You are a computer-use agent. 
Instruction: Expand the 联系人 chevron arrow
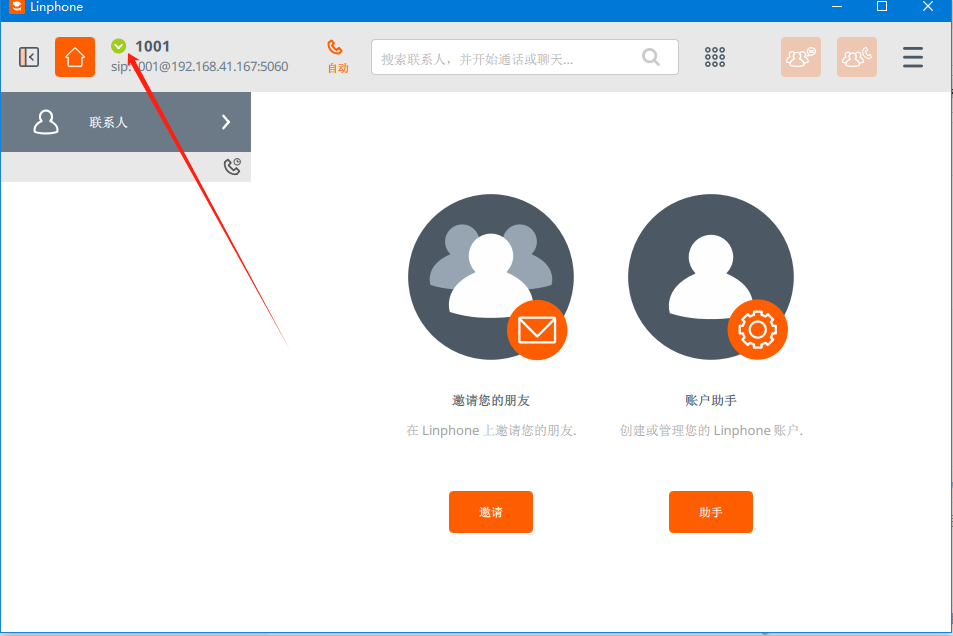[x=226, y=122]
